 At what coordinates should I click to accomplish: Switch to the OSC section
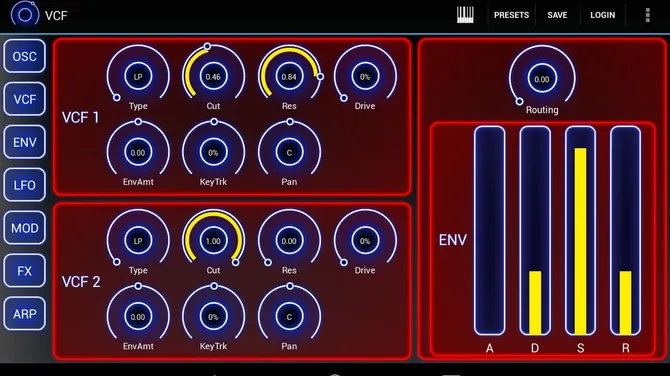[24, 56]
